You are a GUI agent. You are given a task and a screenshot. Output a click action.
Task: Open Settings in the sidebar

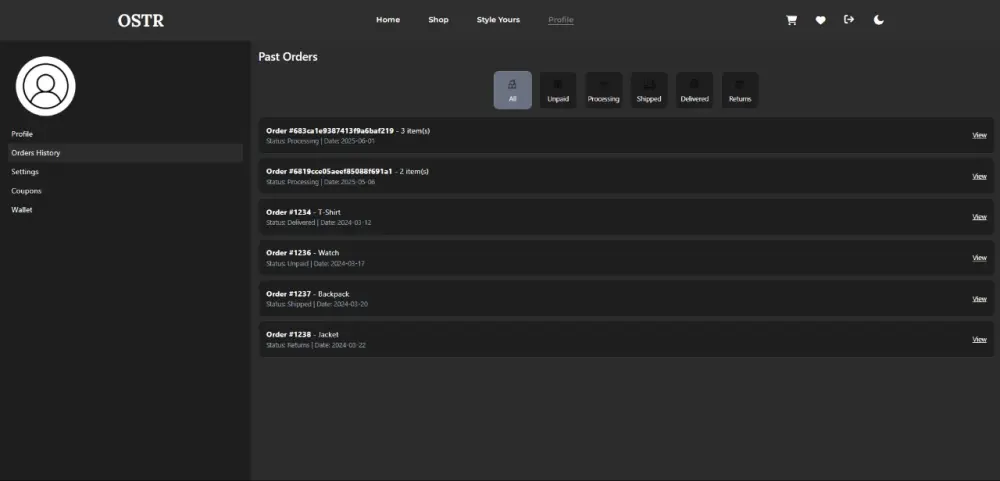coord(125,172)
